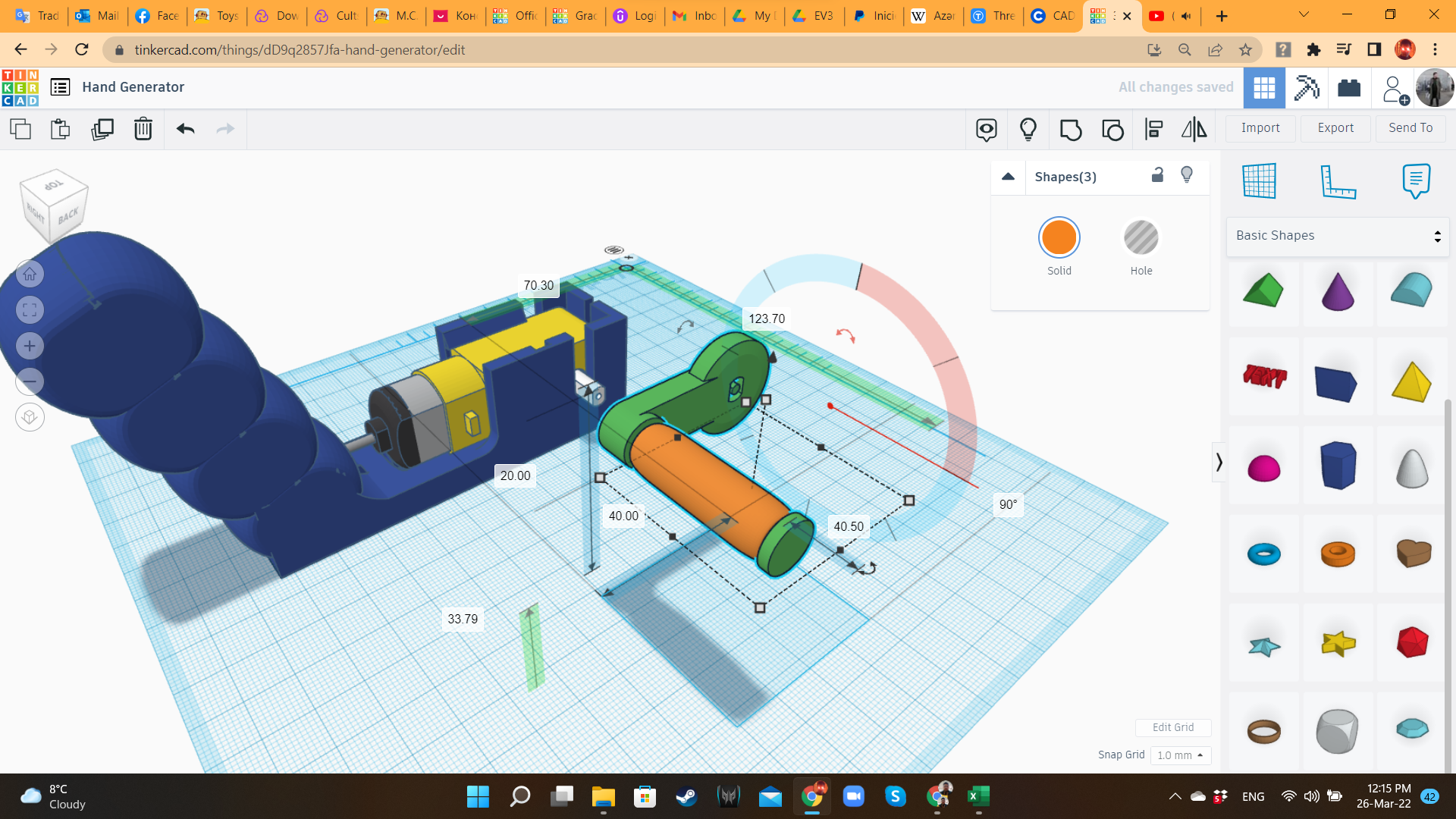Open the Align tool
Viewport: 1456px width, 819px height.
[1153, 129]
